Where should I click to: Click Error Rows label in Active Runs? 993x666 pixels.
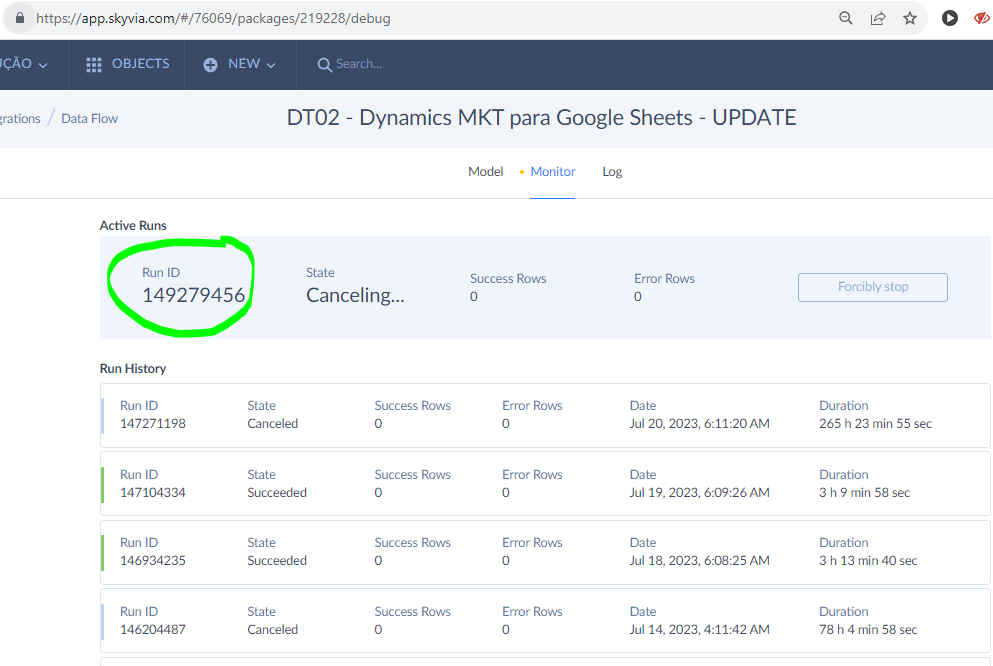[x=664, y=279]
